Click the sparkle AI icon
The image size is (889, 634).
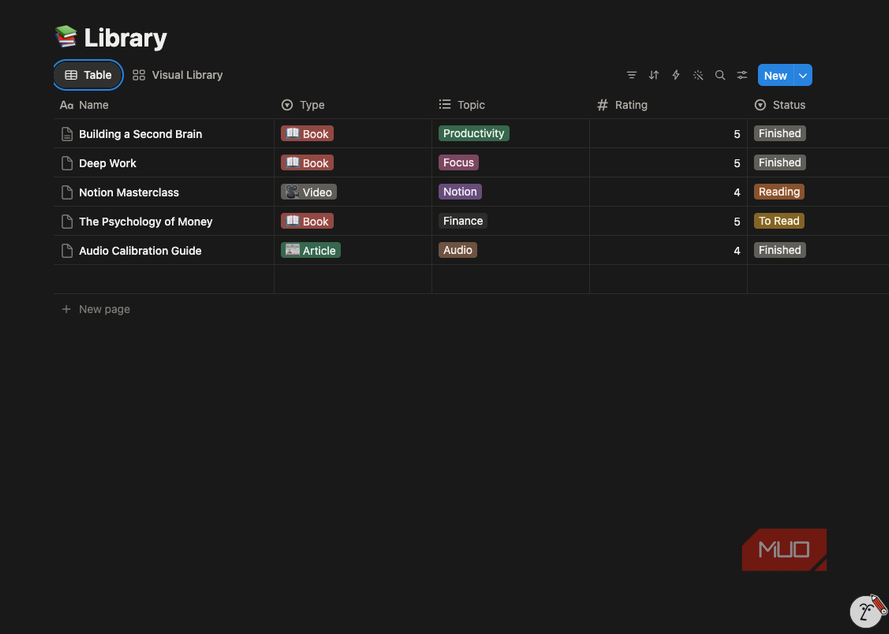click(698, 75)
